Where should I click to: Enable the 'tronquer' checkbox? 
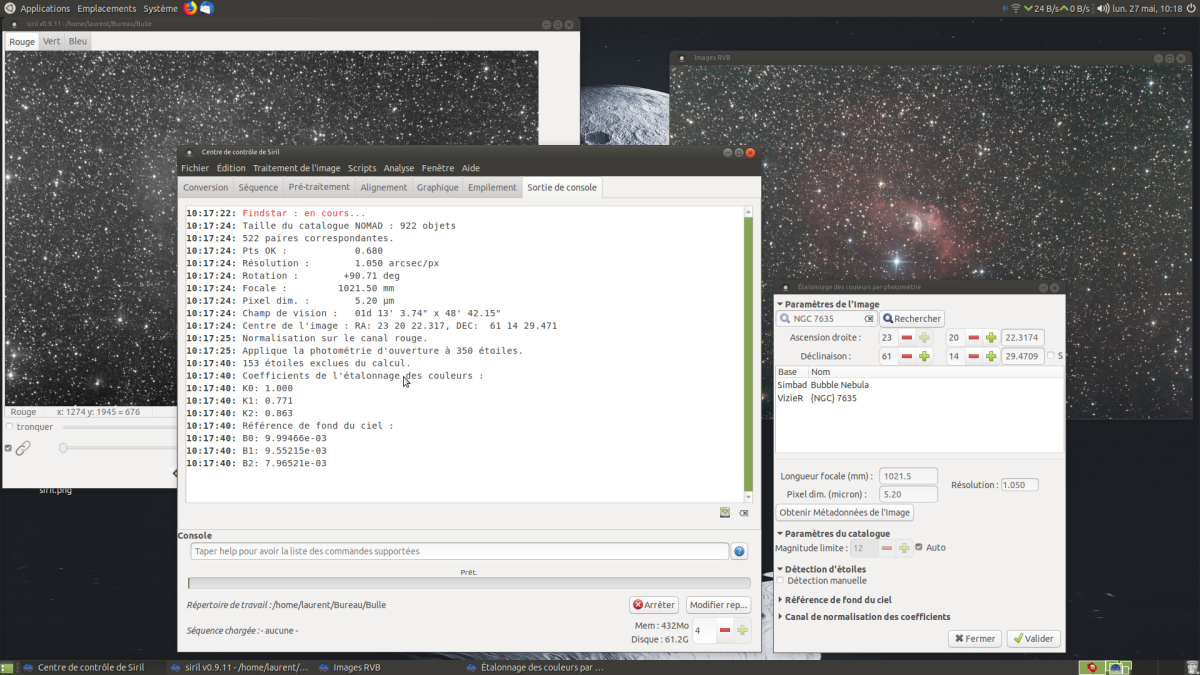9,427
